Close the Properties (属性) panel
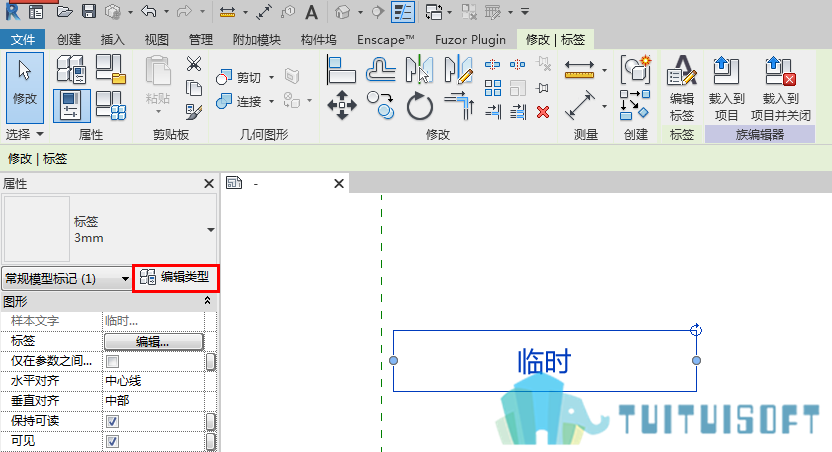Screen dimensions: 832x452 pos(209,184)
